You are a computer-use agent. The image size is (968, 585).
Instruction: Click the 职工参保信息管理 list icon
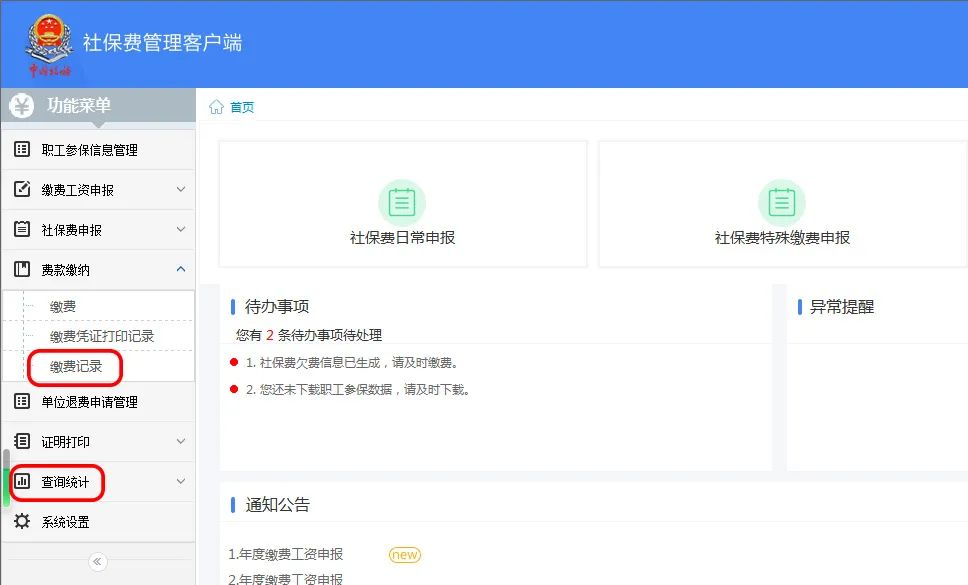click(22, 150)
